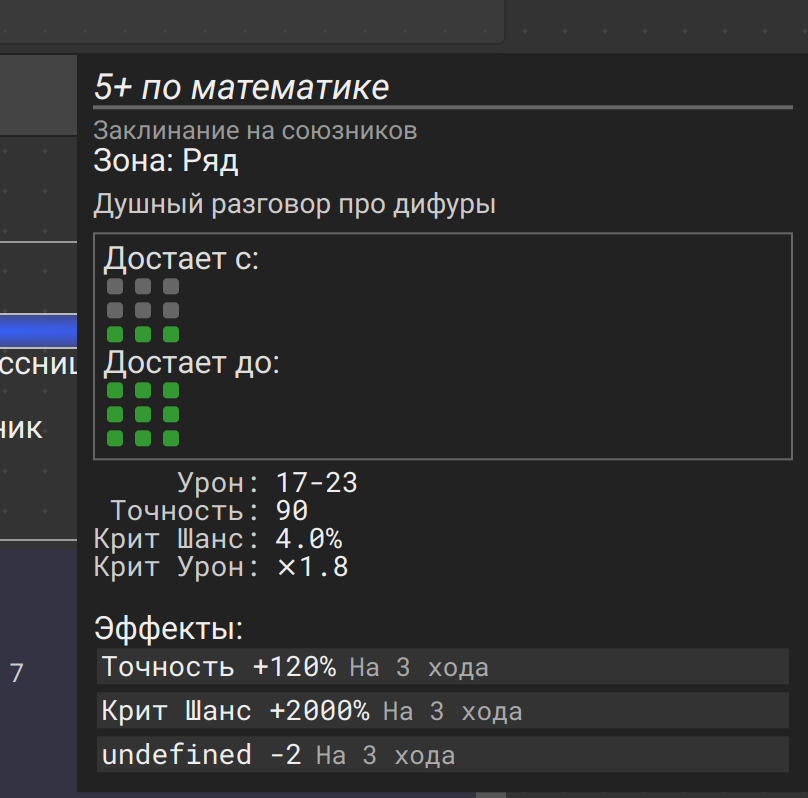Screen dimensions: 808x798
Task: Click the "Эффекты:" section header
Action: pos(169,628)
